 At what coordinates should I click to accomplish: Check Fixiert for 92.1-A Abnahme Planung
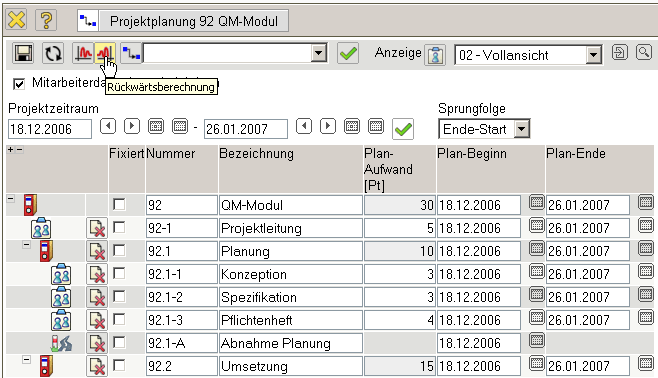point(120,343)
